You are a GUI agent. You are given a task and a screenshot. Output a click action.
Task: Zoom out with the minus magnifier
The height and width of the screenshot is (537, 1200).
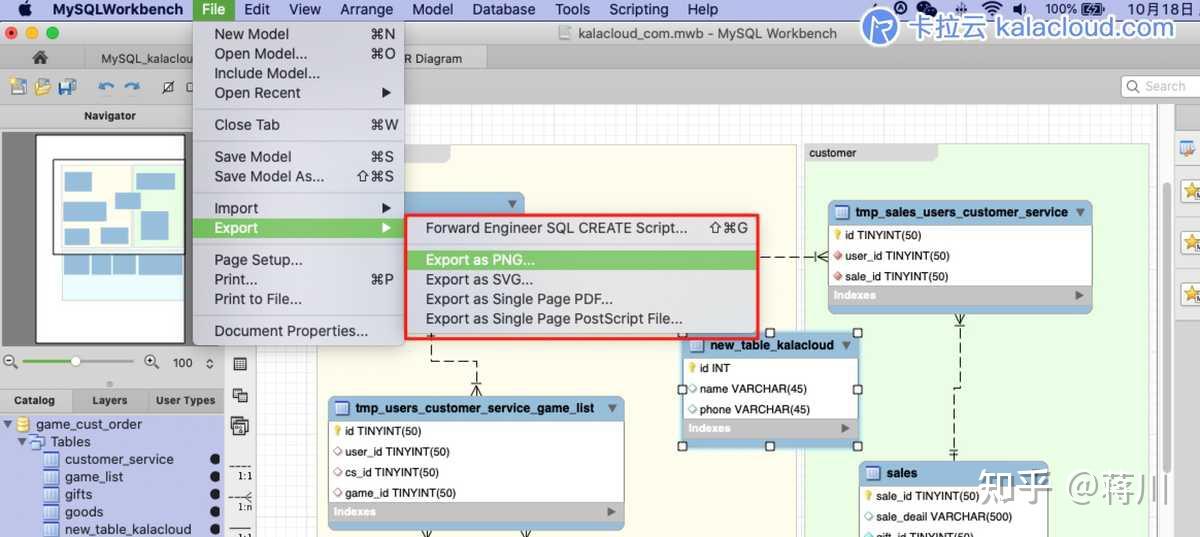tap(11, 362)
